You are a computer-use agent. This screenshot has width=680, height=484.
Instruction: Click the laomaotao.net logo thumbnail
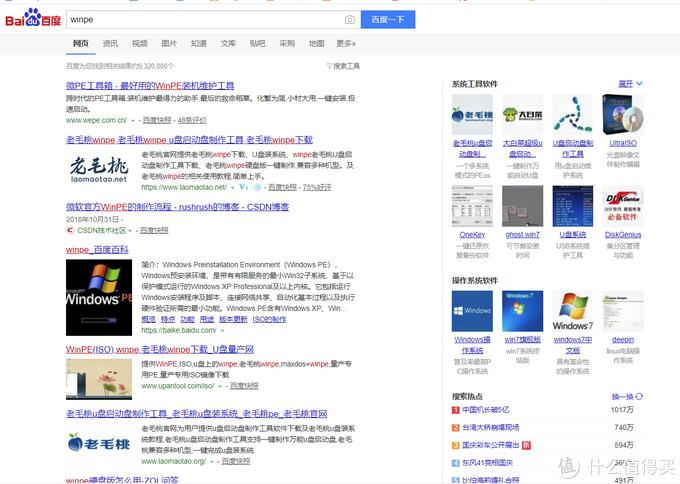tap(99, 169)
